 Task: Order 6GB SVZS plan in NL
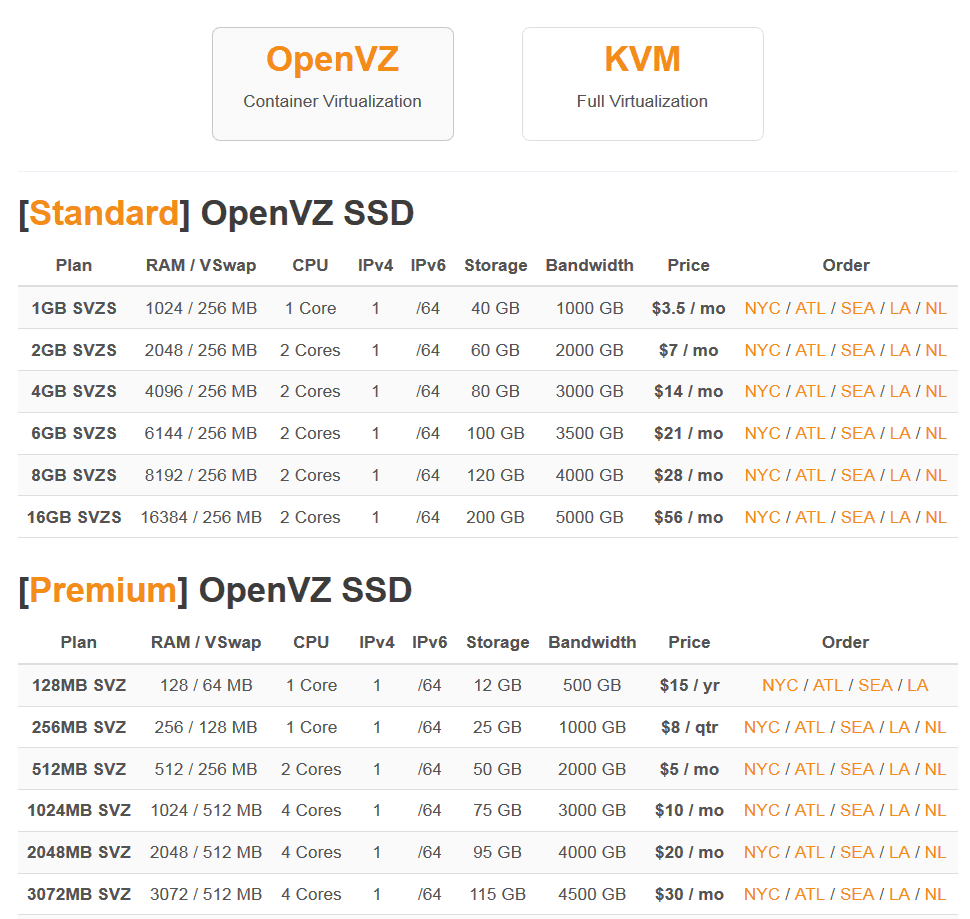(x=935, y=434)
